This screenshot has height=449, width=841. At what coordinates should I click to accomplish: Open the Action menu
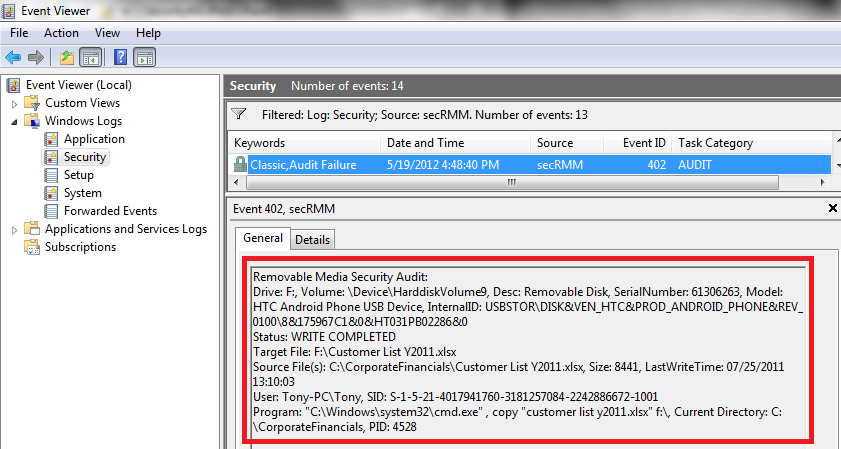[x=61, y=33]
